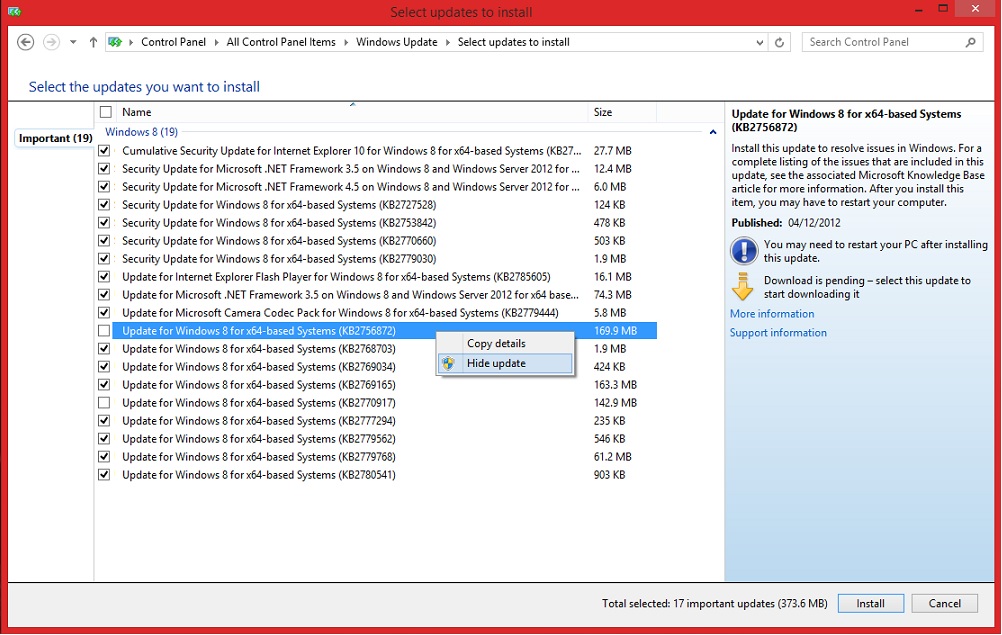Image resolution: width=1002 pixels, height=635 pixels.
Task: Click the Control Panel breadcrumb
Action: click(x=173, y=42)
